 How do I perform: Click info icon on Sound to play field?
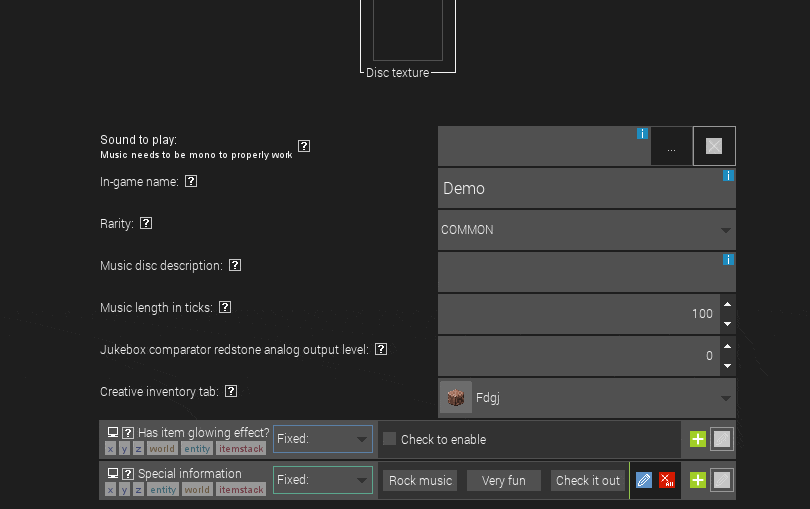click(x=642, y=134)
